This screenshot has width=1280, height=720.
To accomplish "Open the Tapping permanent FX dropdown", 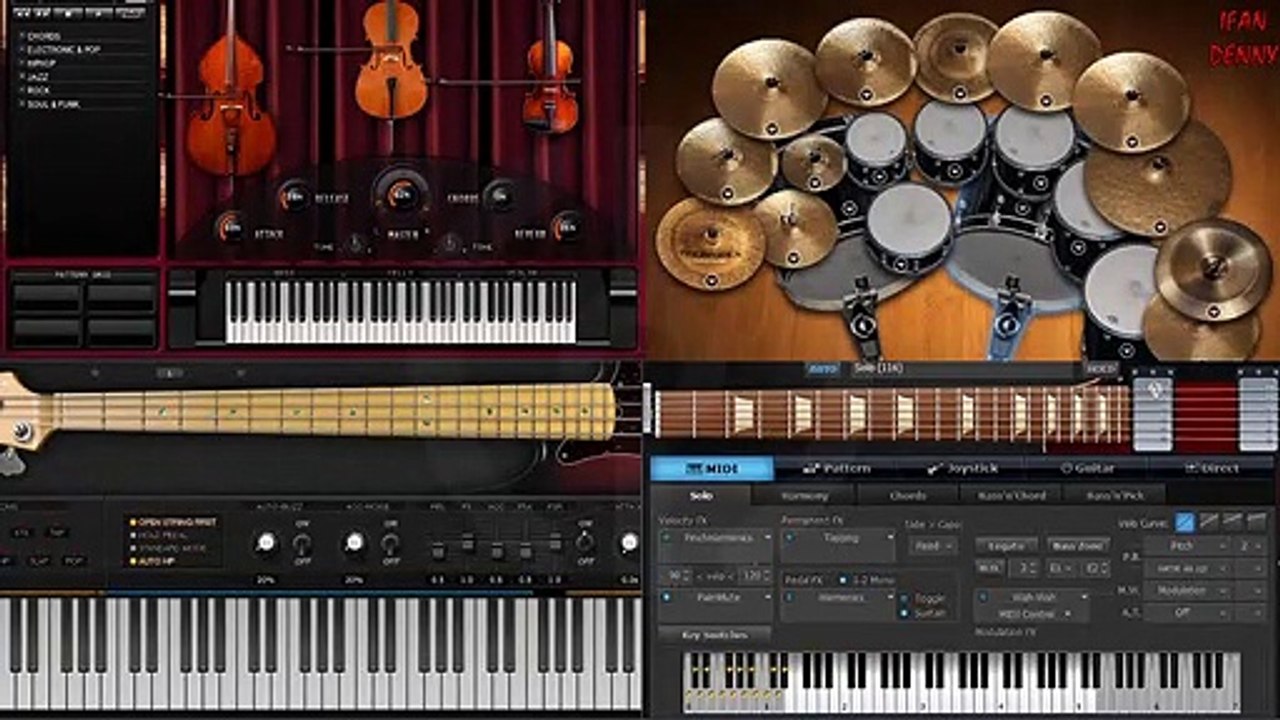I will pos(838,538).
